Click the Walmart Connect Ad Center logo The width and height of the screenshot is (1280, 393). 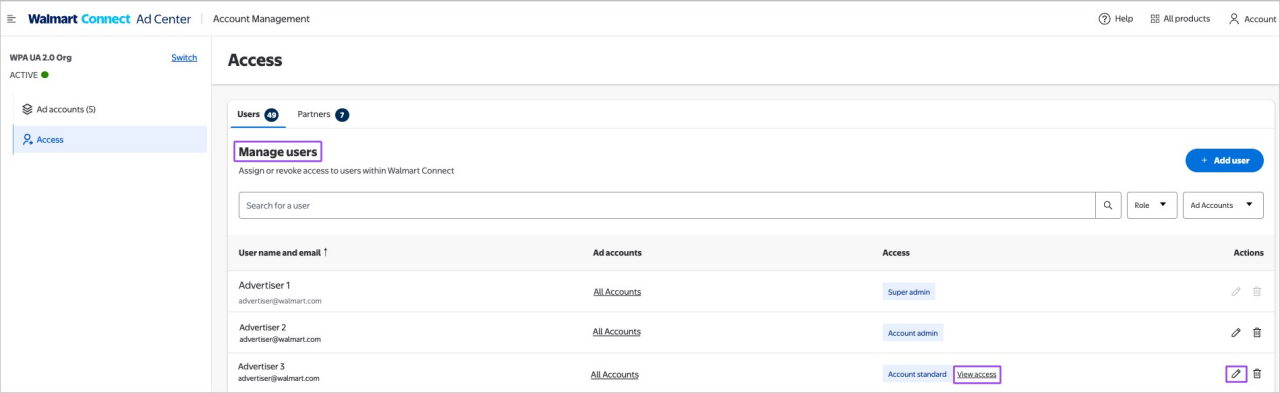(x=109, y=19)
